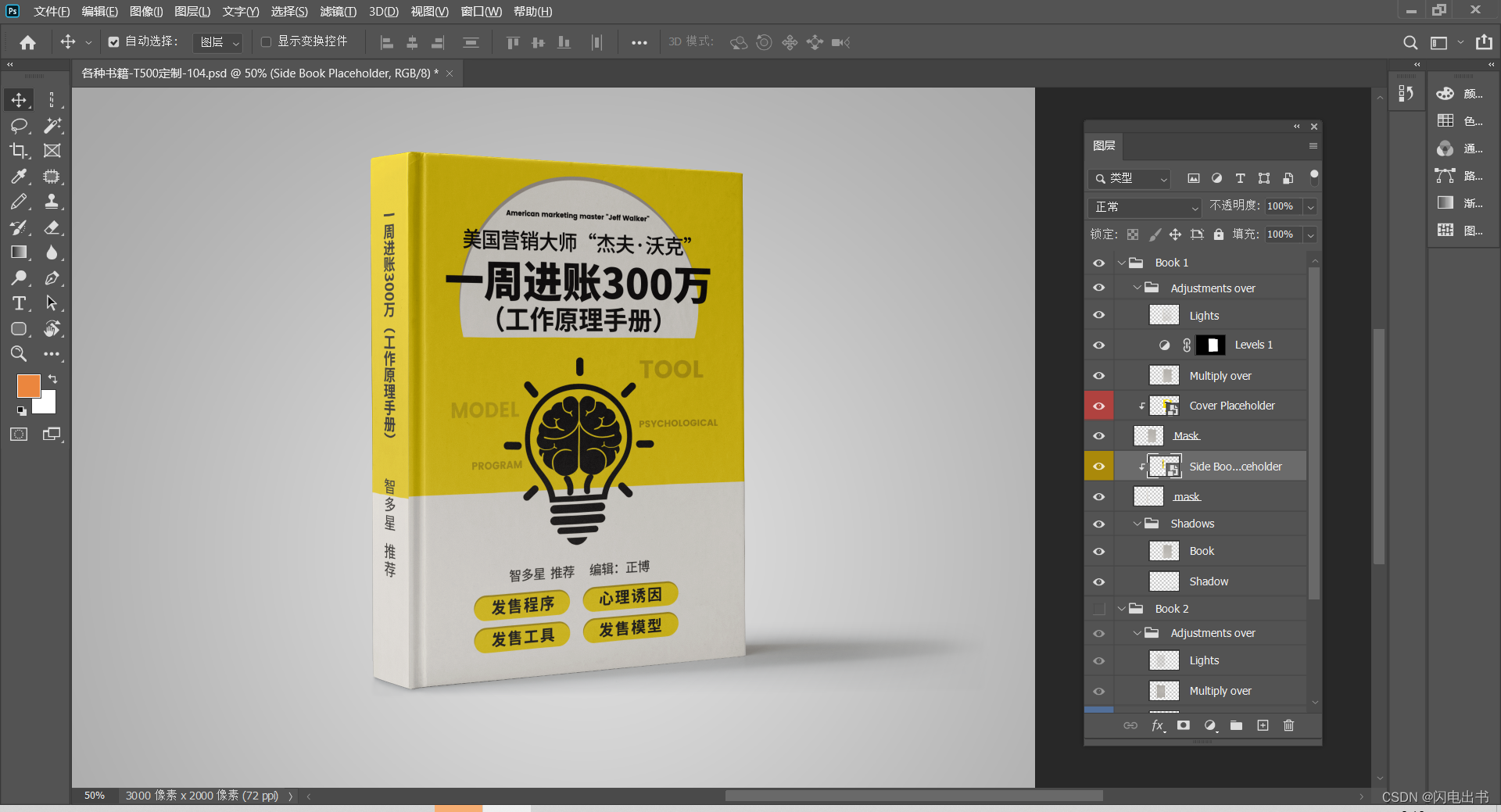The width and height of the screenshot is (1501, 812).
Task: Open the layer filter type dropdown (类型)
Action: click(1129, 179)
